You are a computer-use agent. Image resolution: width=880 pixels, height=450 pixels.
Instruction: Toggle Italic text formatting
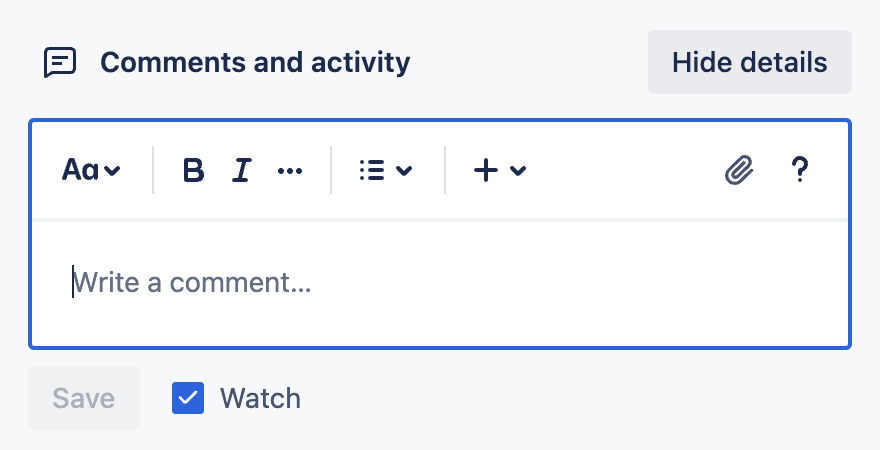241,170
